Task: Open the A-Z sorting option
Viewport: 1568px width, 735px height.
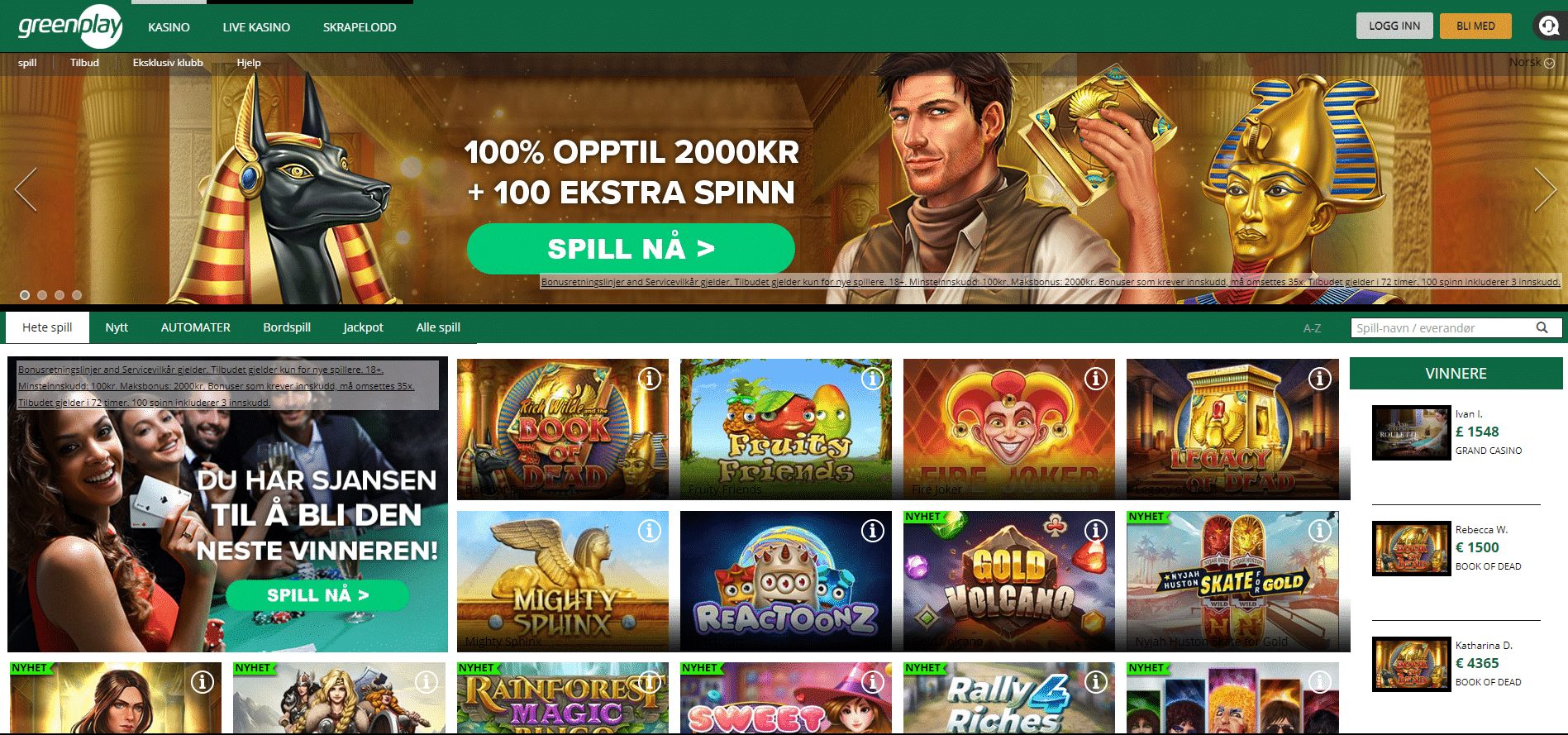Action: (x=1312, y=328)
